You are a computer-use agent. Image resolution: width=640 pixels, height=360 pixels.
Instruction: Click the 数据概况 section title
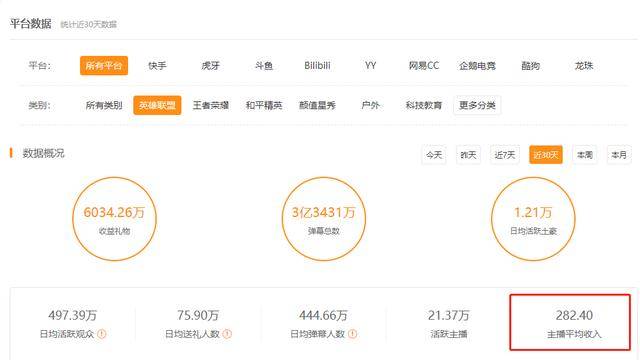43,153
